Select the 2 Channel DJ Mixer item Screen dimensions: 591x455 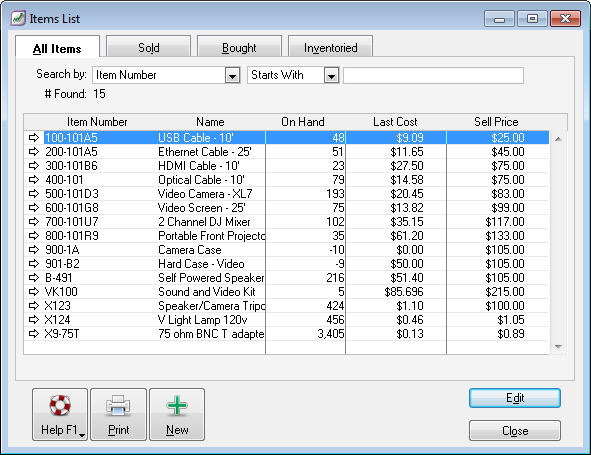pyautogui.click(x=204, y=221)
